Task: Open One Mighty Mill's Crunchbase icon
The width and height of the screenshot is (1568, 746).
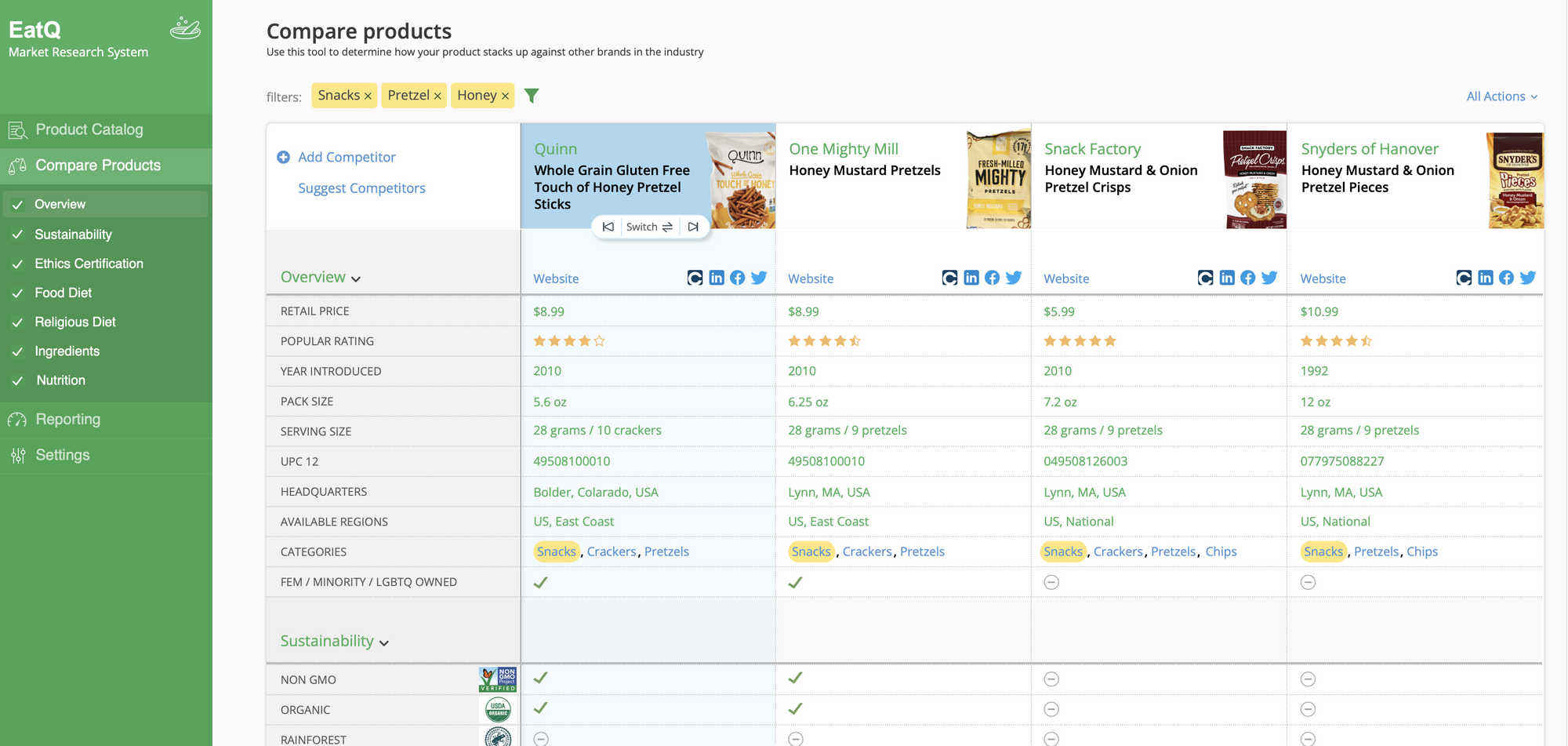Action: pyautogui.click(x=949, y=278)
